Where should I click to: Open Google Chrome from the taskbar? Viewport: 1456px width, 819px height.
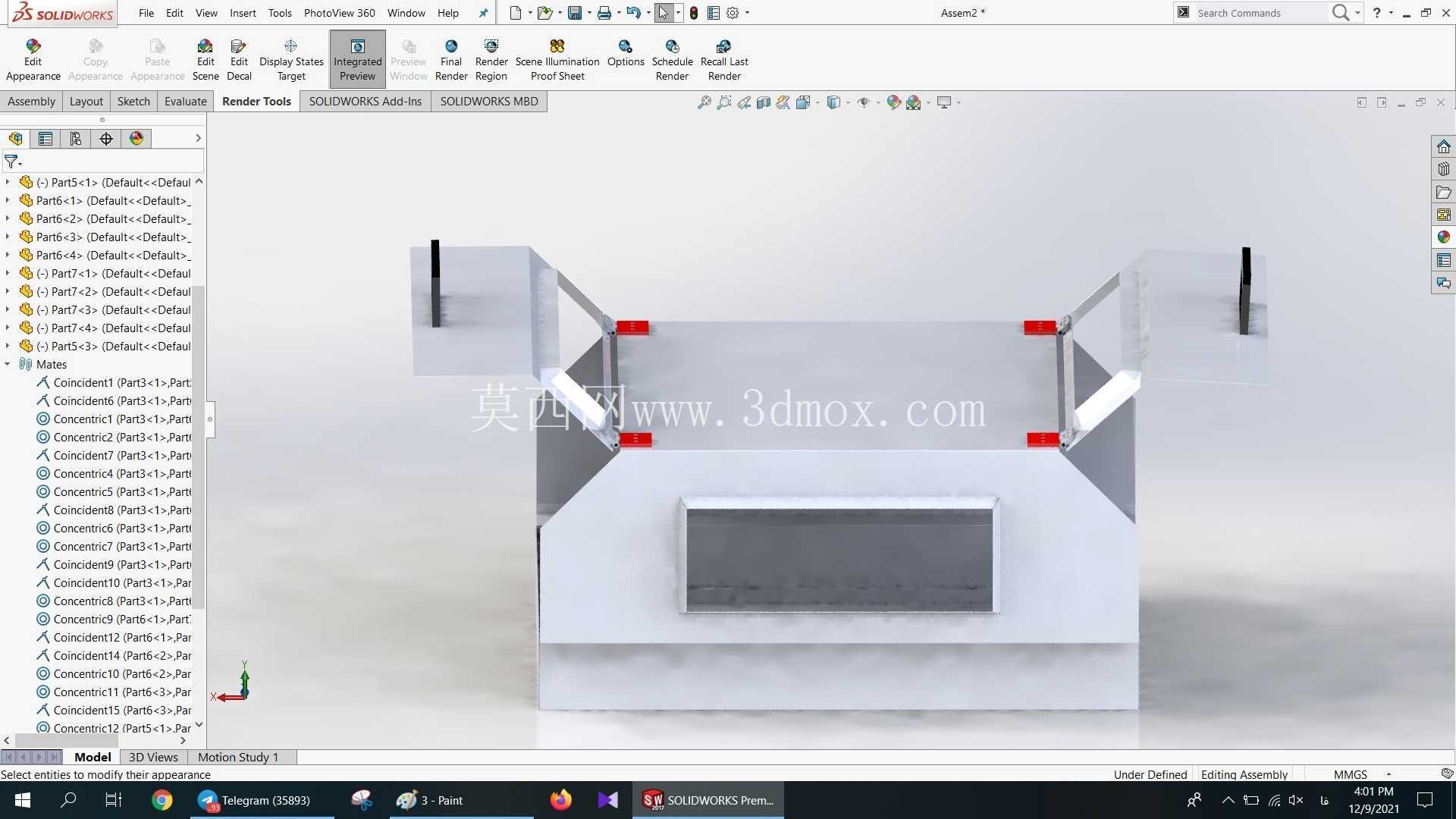coord(162,800)
